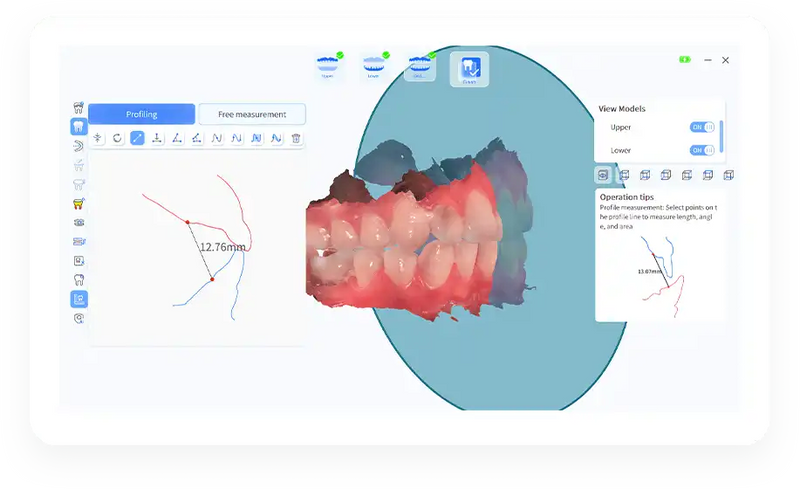Turn off the Lower model toggle
The image size is (800, 489).
(x=702, y=150)
